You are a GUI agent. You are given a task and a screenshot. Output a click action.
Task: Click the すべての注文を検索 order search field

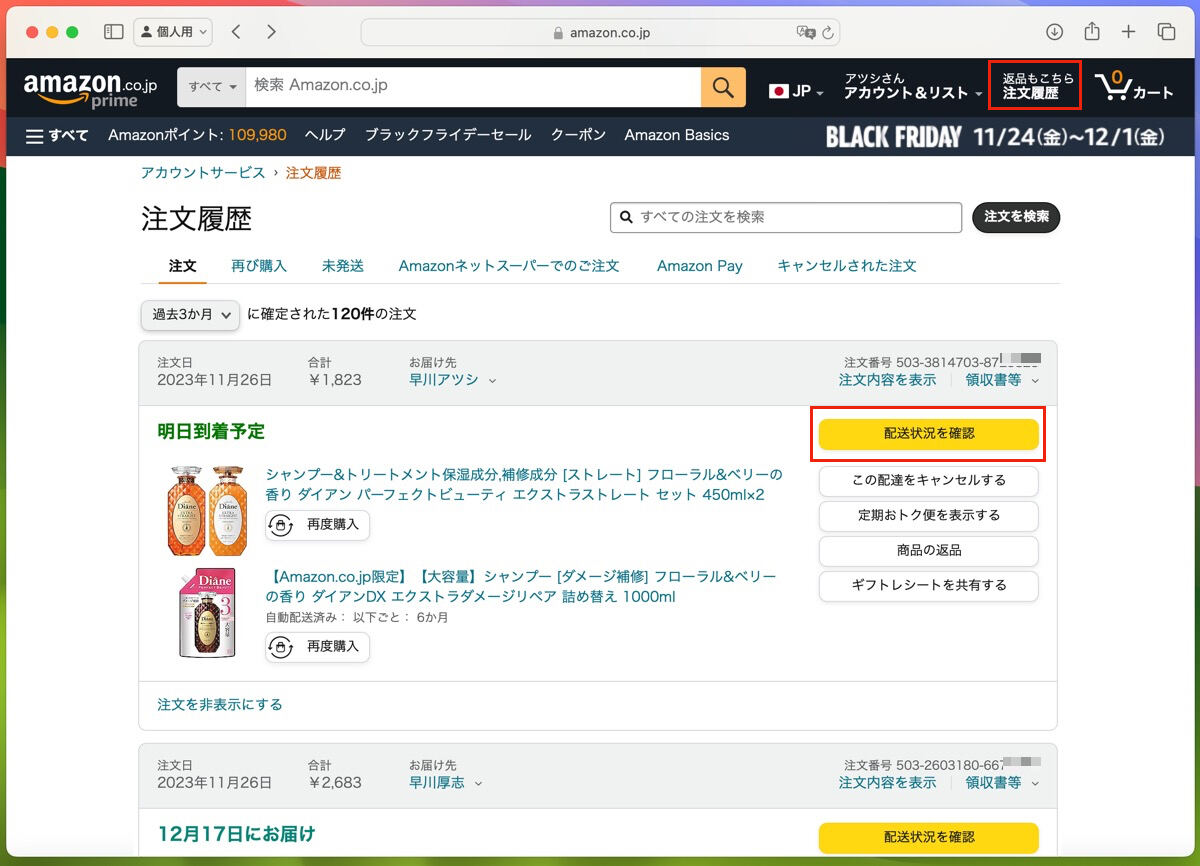786,217
